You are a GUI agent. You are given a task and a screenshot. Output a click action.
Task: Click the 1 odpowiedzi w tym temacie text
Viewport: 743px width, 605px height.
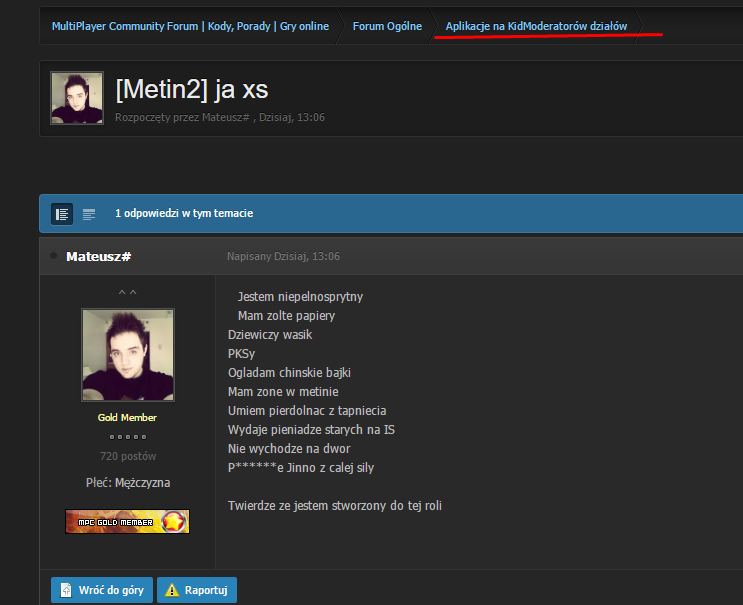(184, 213)
